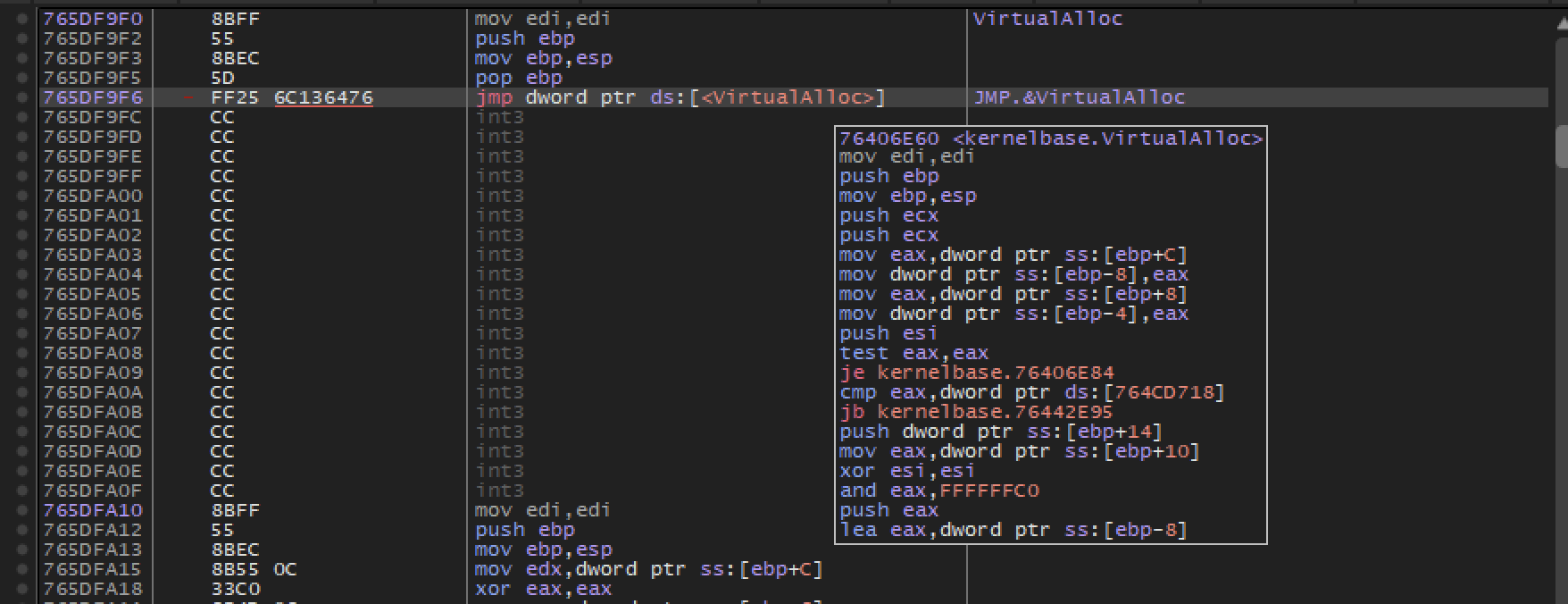This screenshot has width=1568, height=604.
Task: Select address 765DF9F3 in the address column
Action: point(93,58)
